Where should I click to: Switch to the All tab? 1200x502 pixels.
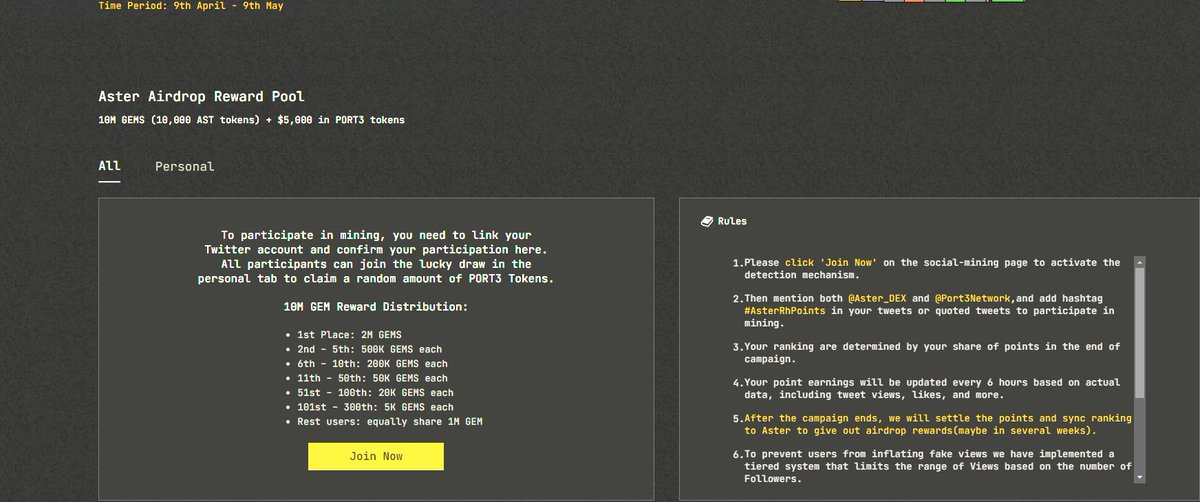pyautogui.click(x=109, y=166)
